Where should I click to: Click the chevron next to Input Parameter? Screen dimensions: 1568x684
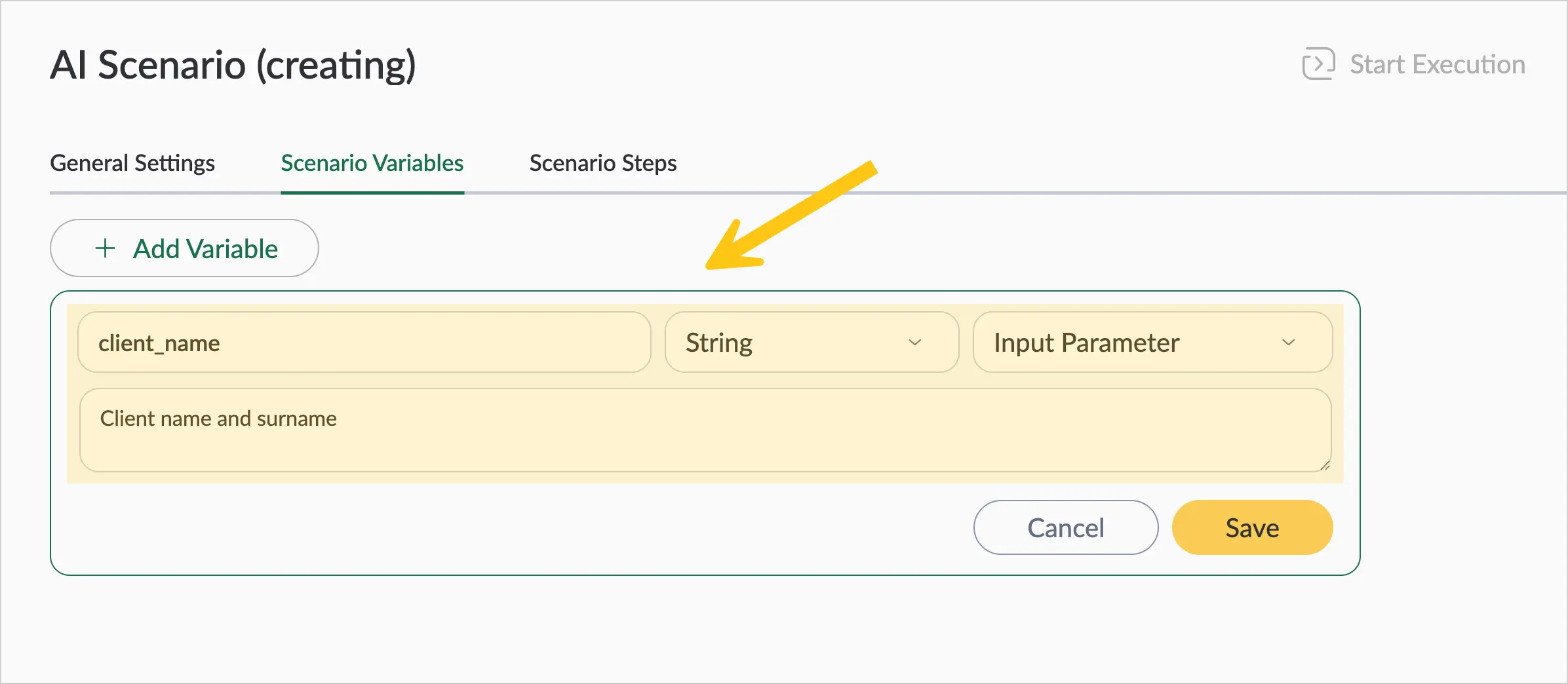click(x=1288, y=342)
